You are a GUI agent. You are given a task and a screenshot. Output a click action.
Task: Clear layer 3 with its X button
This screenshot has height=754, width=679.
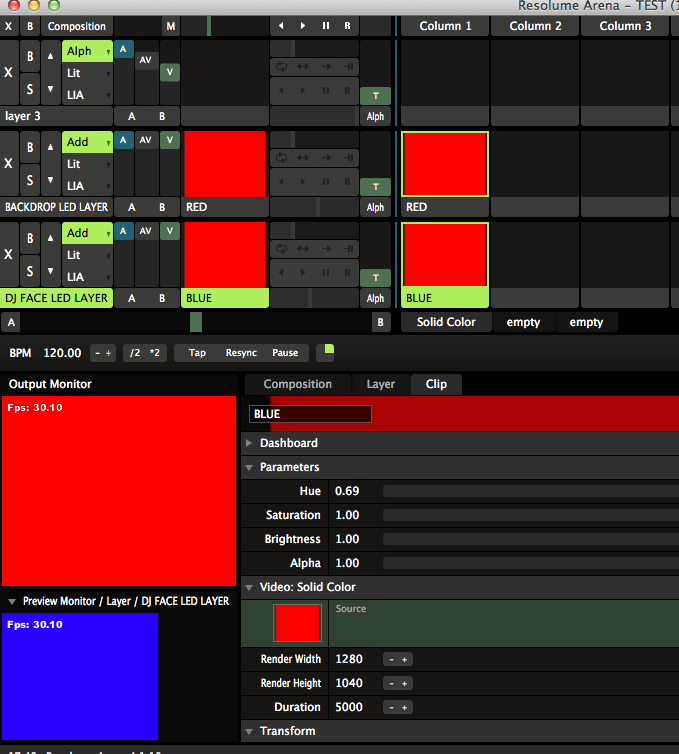pos(9,72)
